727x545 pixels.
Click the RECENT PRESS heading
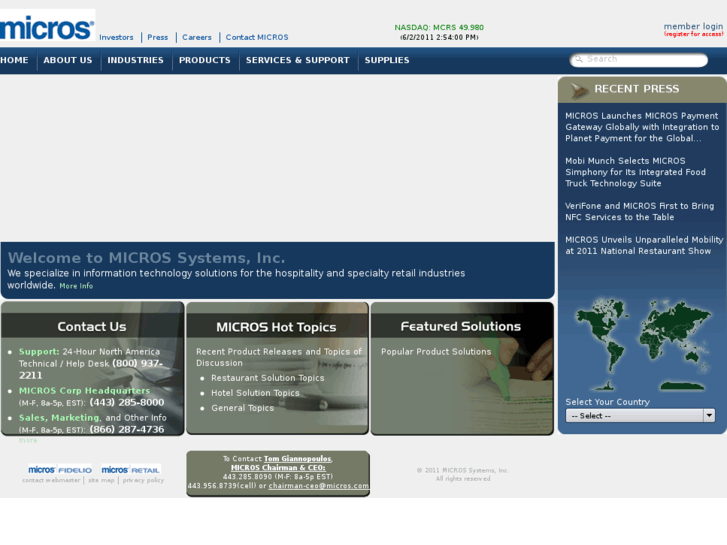click(637, 89)
